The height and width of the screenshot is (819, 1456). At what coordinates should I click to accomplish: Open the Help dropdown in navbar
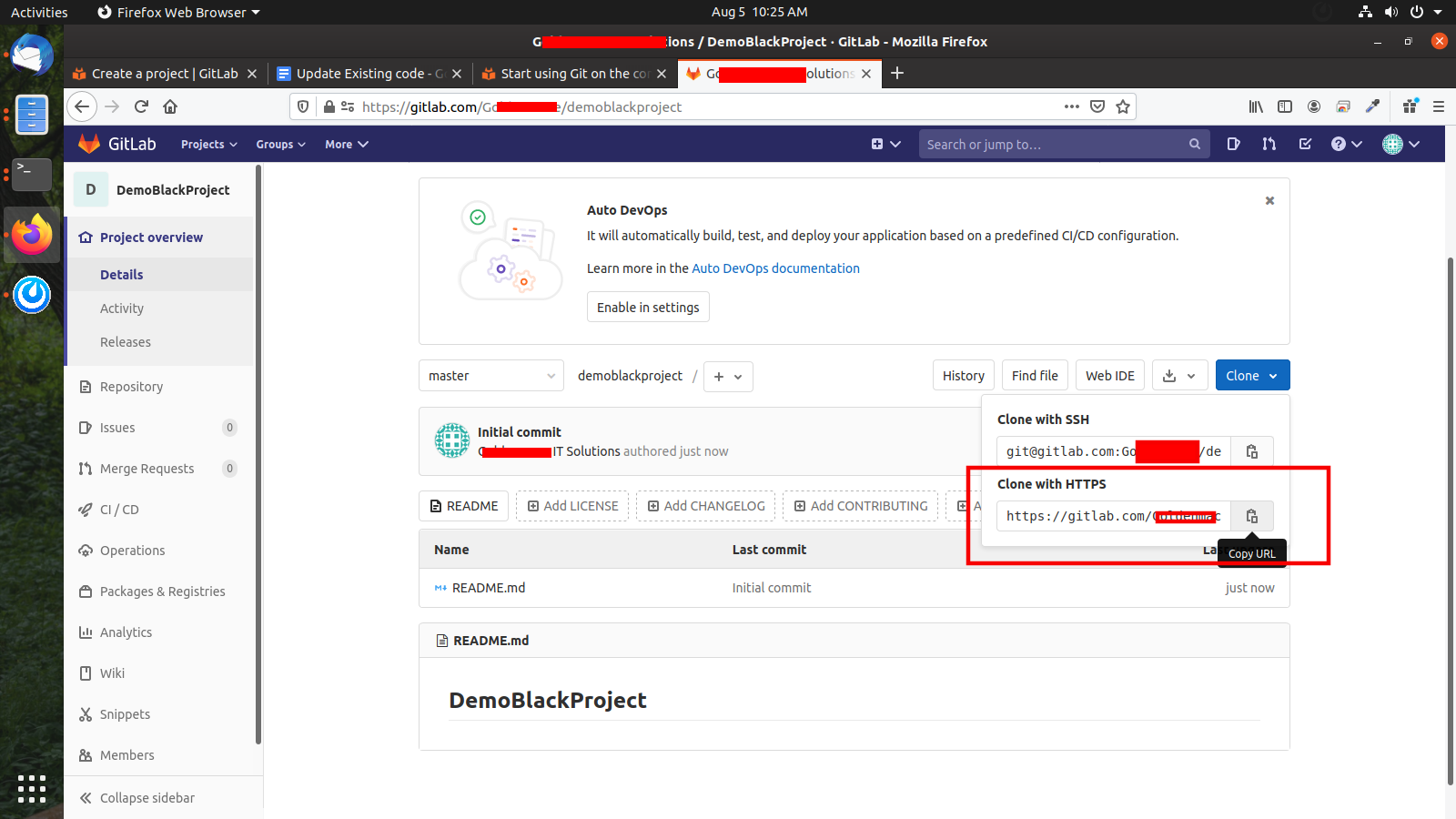click(1346, 144)
